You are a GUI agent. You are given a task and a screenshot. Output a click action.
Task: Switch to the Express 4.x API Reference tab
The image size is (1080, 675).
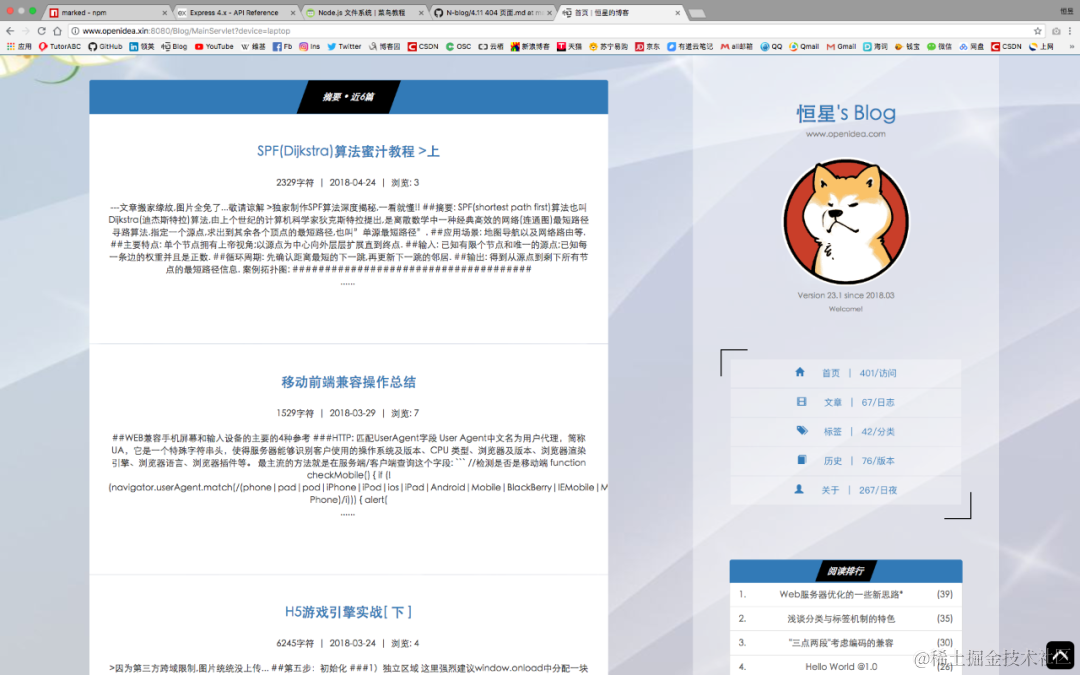click(x=234, y=12)
